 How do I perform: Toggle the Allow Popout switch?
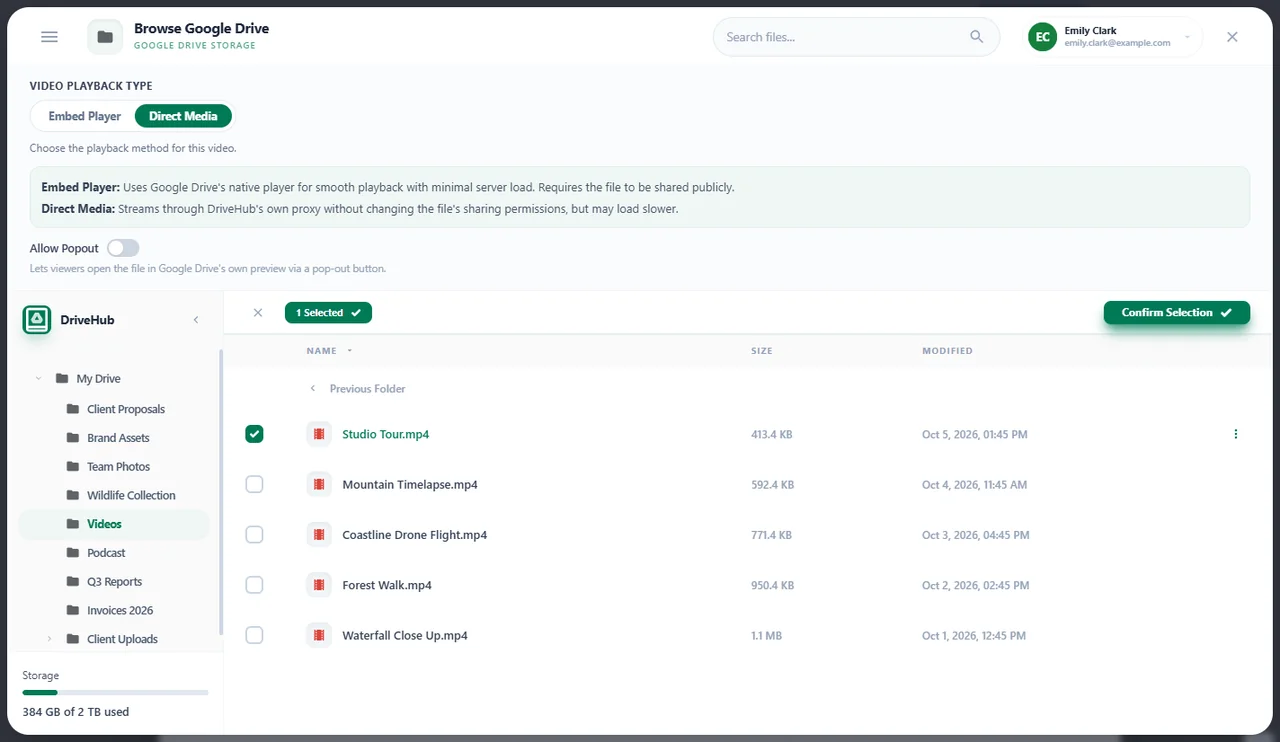pyautogui.click(x=123, y=248)
